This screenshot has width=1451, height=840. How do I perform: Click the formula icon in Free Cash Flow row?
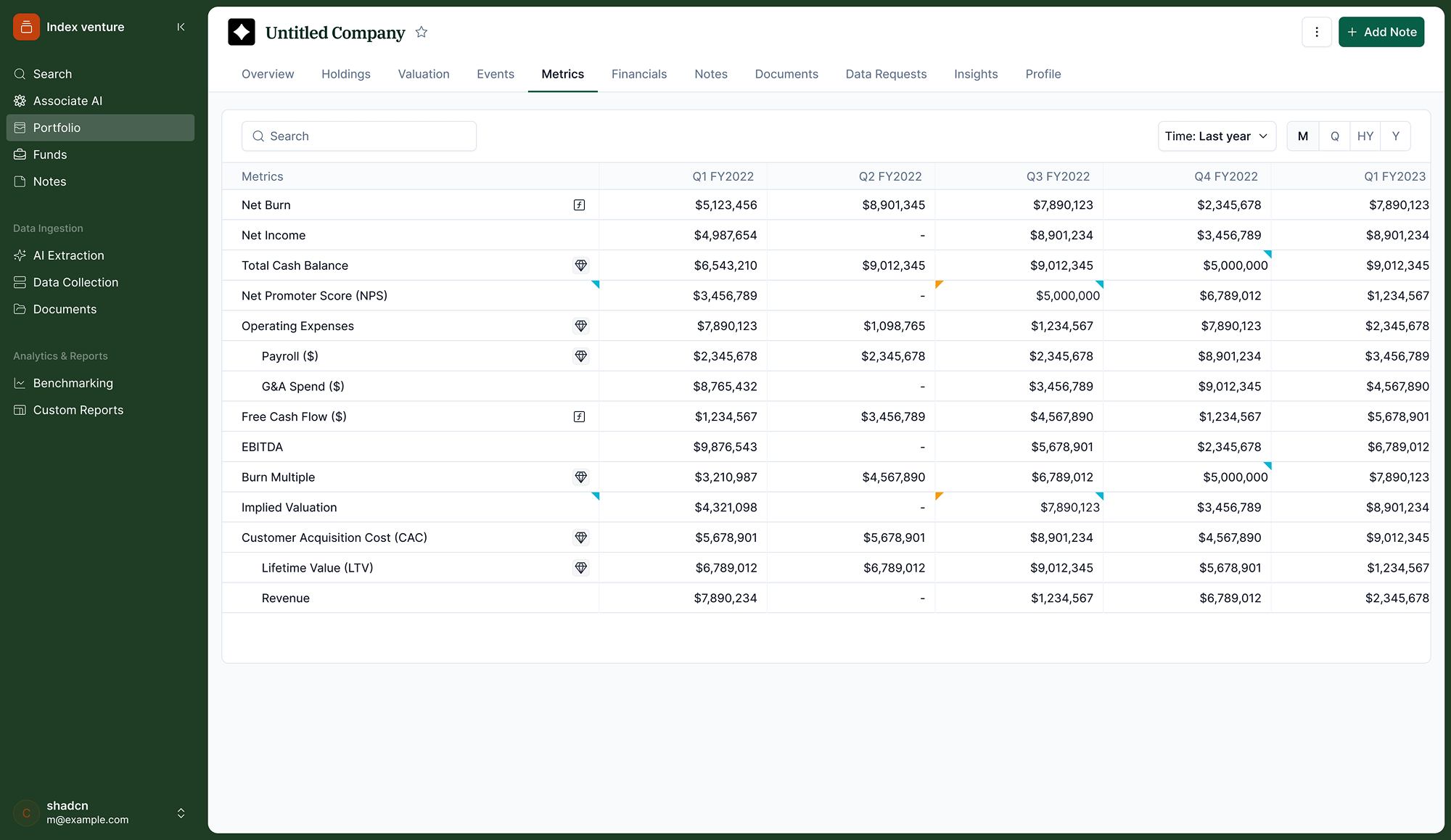tap(579, 416)
